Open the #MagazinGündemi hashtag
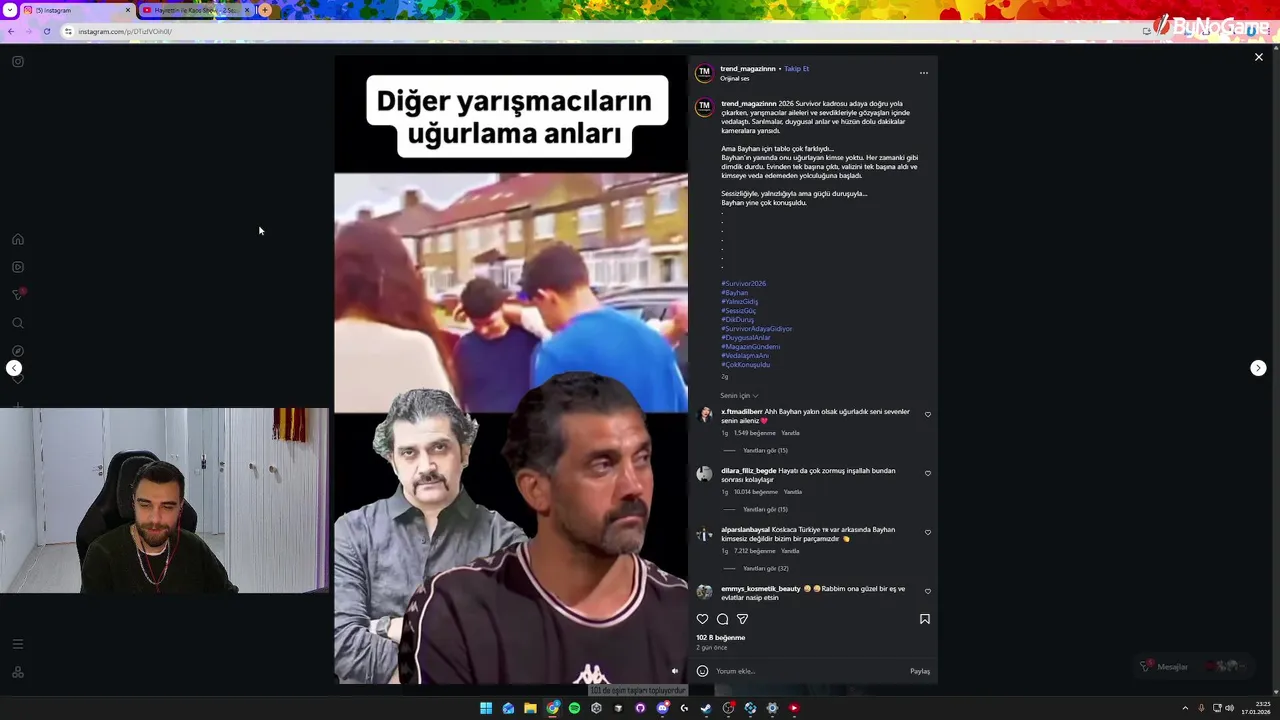Viewport: 1280px width, 720px height. pyautogui.click(x=751, y=347)
